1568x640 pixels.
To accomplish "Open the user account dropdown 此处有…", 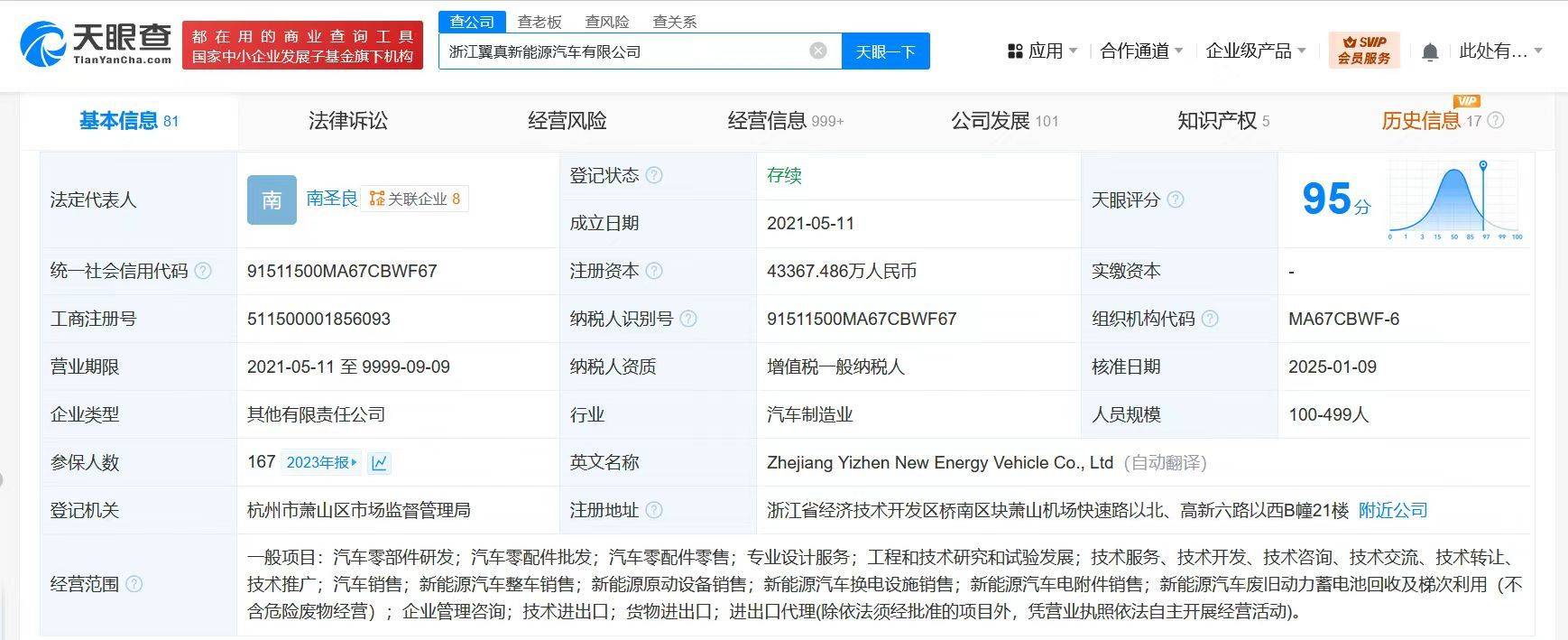I will point(1500,51).
